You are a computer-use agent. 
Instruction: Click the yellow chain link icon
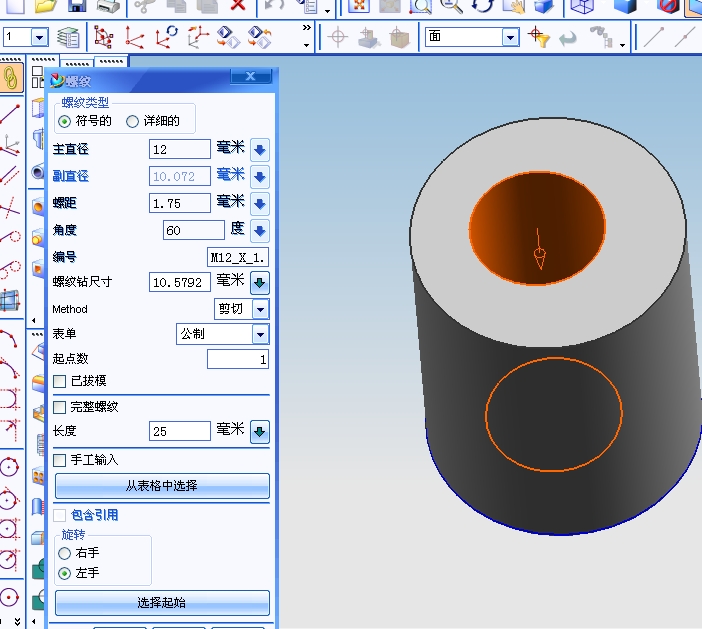click(11, 78)
